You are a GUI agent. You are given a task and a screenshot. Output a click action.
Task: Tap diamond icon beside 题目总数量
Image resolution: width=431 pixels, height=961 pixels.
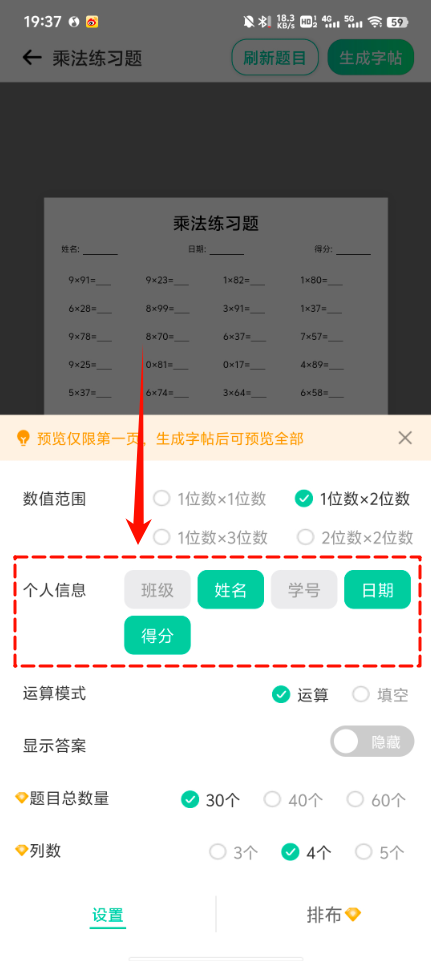coord(21,797)
